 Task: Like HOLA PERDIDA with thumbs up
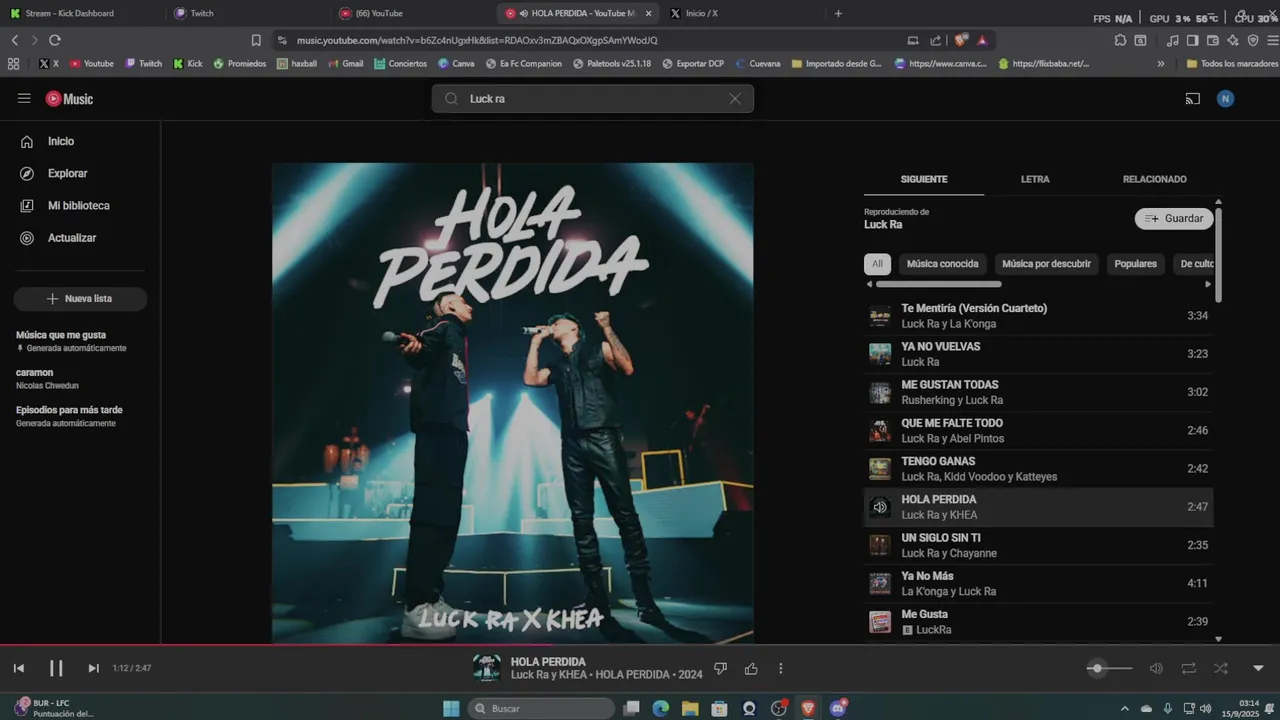[751, 668]
